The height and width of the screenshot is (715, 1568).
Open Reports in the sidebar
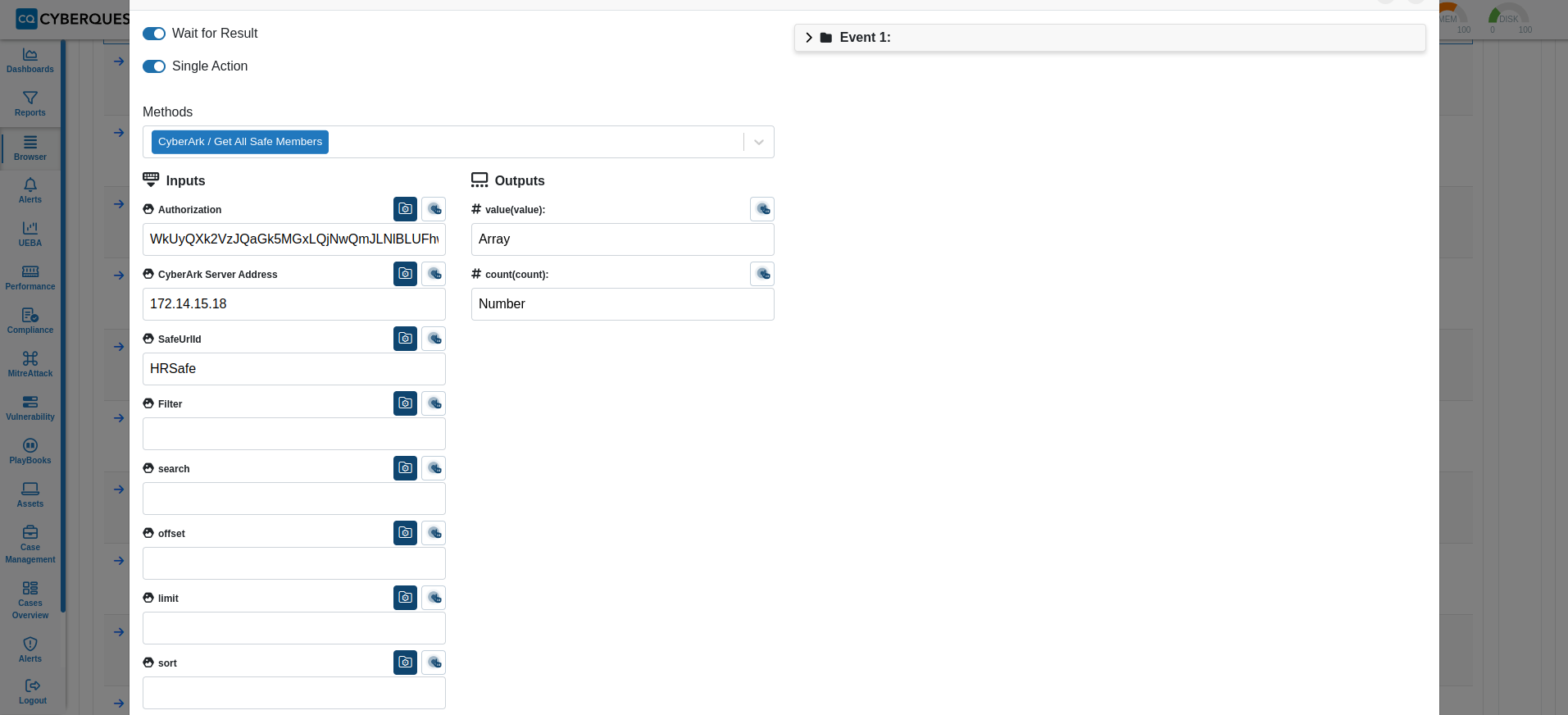pos(30,104)
